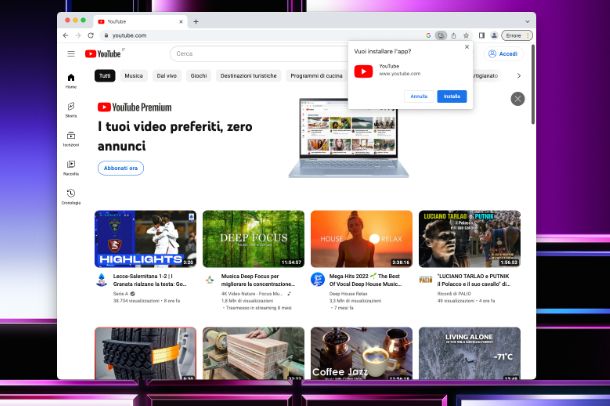The image size is (610, 406).
Task: Open the wood blocks video thumbnail
Action: (x=254, y=353)
